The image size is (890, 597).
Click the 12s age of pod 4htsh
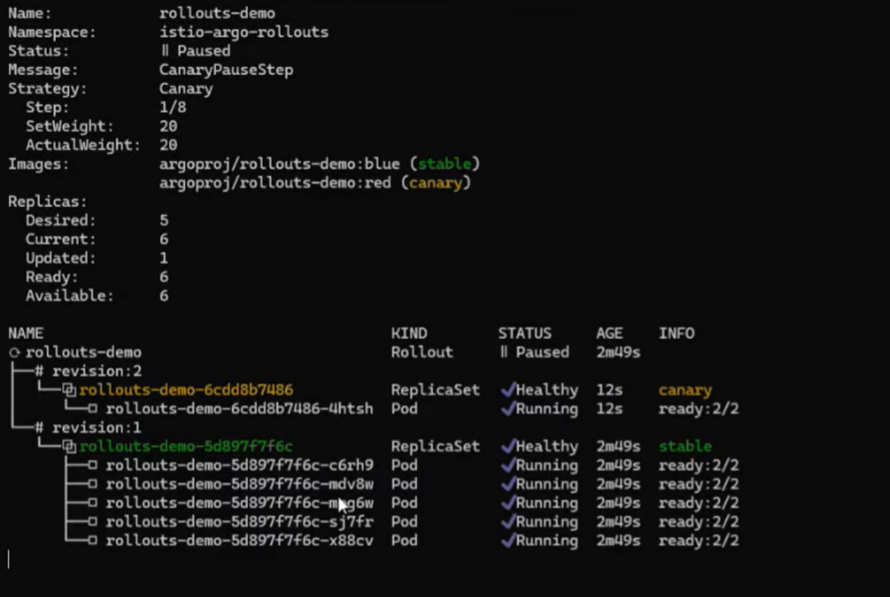tap(609, 409)
